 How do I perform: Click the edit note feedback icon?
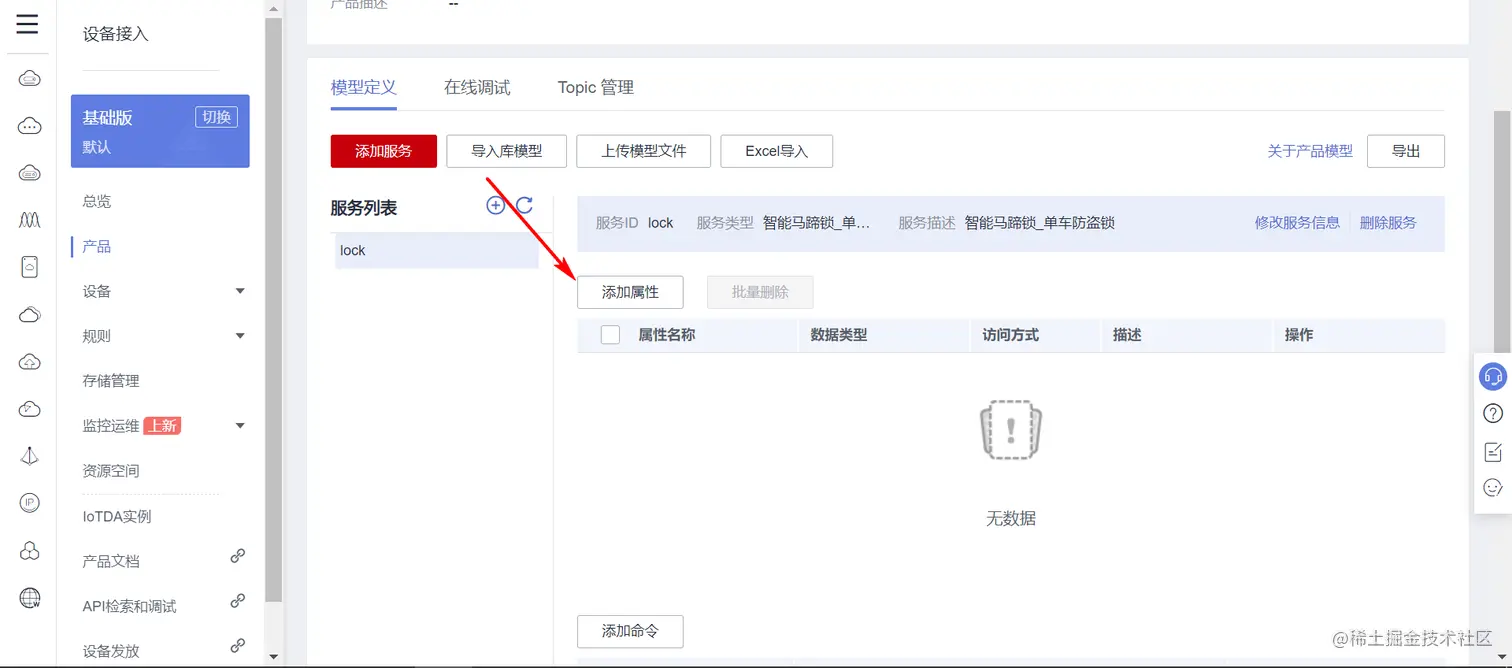click(1493, 451)
